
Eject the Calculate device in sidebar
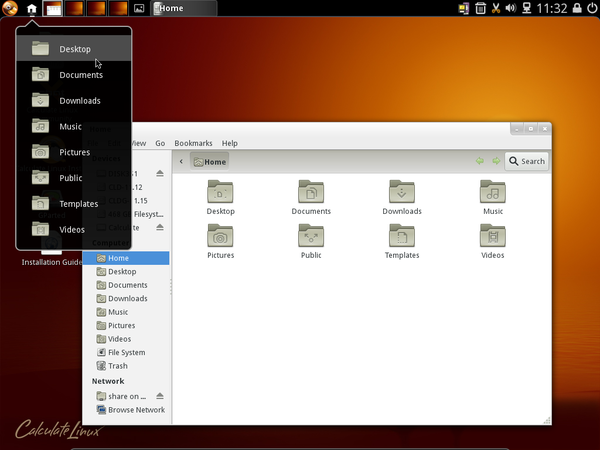[x=160, y=227]
